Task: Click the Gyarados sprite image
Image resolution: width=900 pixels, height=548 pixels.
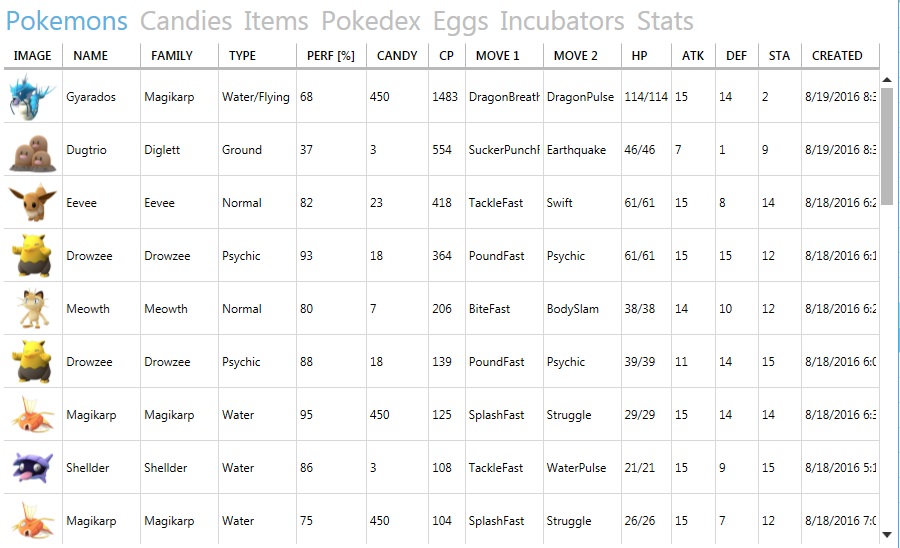Action: [x=33, y=96]
